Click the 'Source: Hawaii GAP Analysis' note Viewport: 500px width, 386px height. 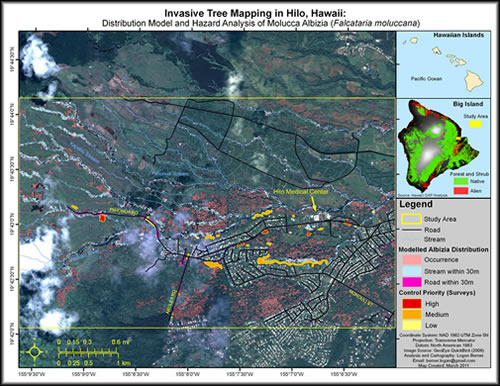(422, 195)
